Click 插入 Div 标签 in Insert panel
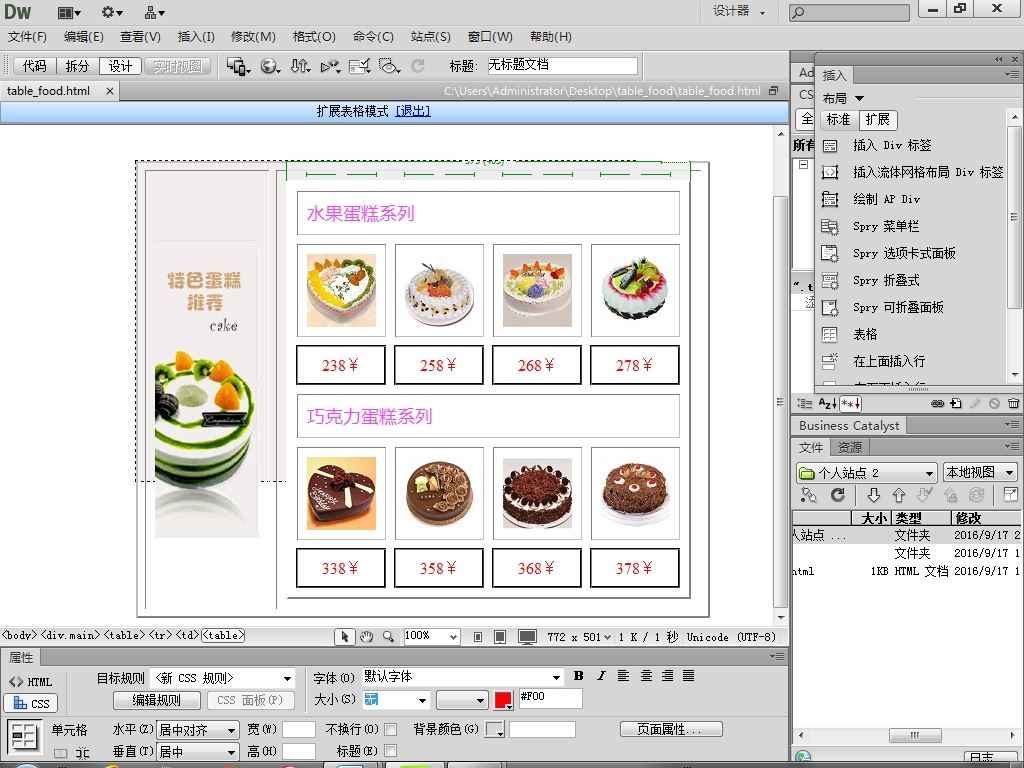 (x=892, y=145)
